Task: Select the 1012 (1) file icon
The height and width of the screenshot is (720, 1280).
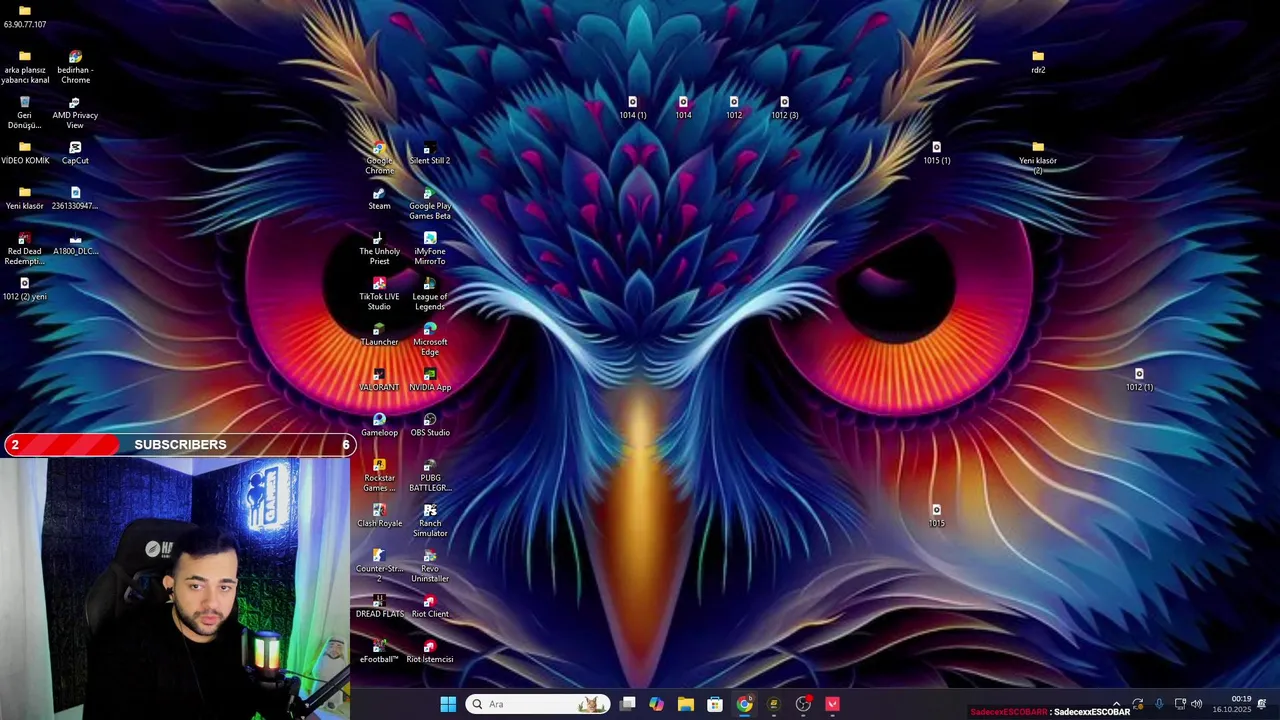Action: (x=1139, y=380)
